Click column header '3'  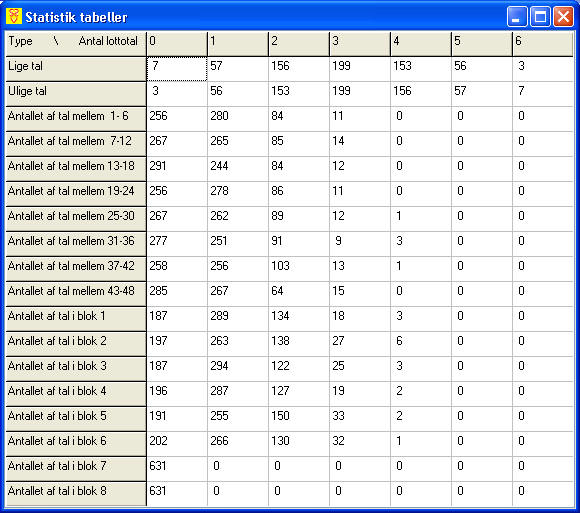click(360, 44)
